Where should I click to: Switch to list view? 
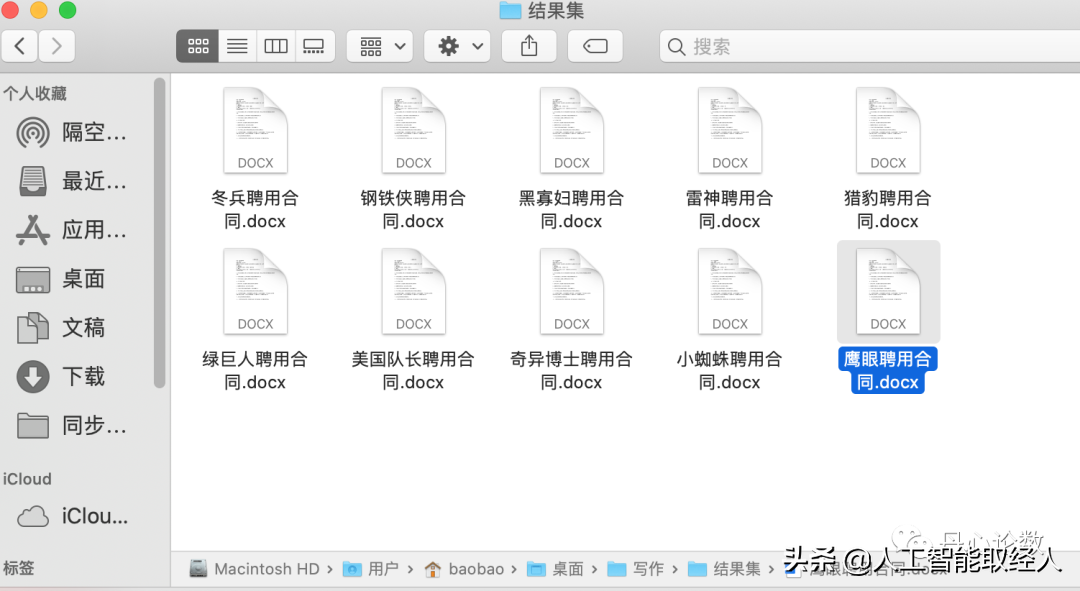(237, 46)
